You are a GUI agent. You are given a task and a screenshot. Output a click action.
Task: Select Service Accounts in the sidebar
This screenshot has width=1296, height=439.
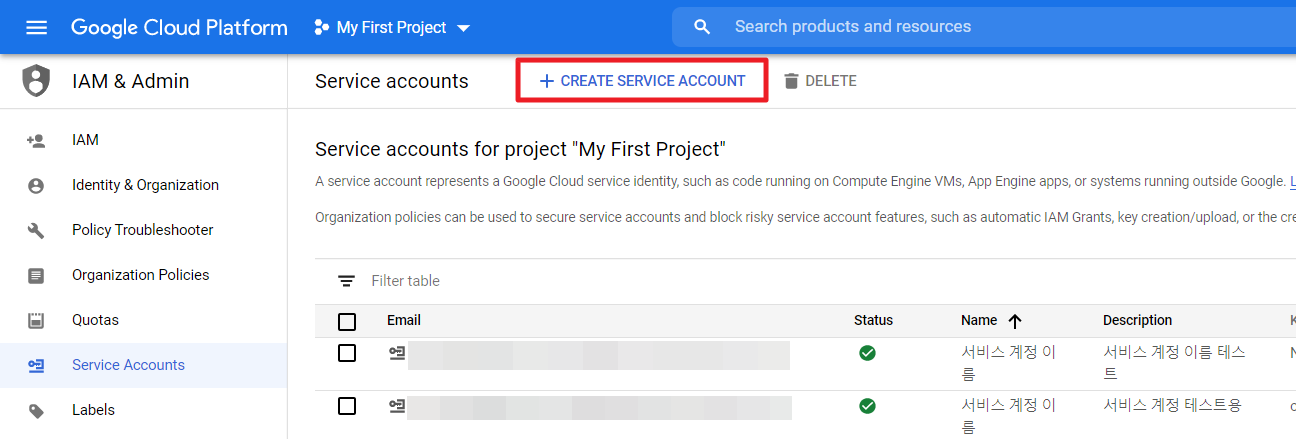pyautogui.click(x=128, y=365)
